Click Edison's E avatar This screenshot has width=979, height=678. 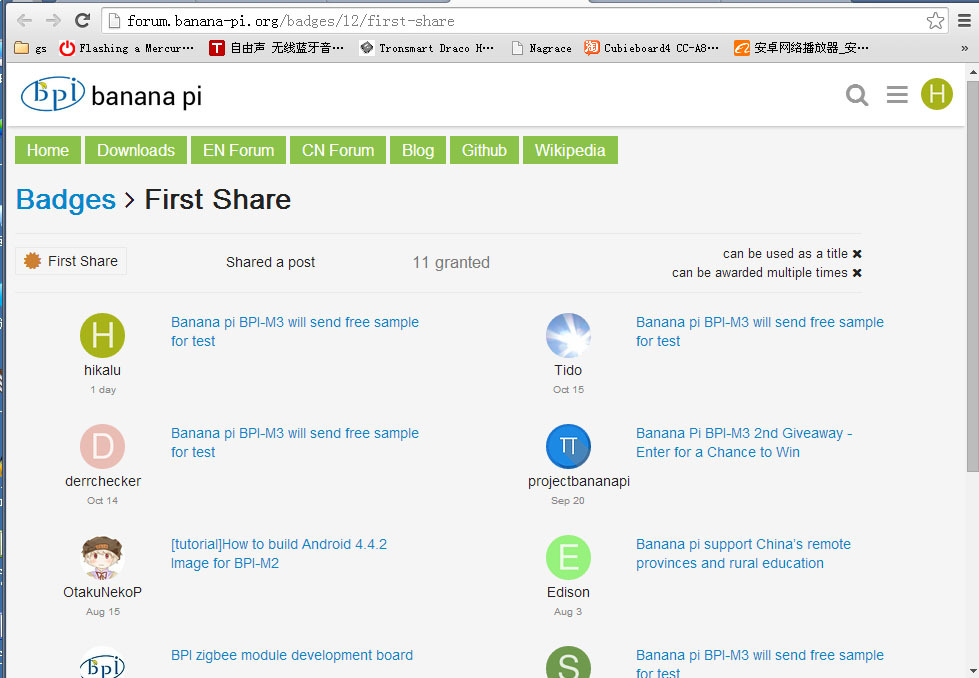[568, 558]
